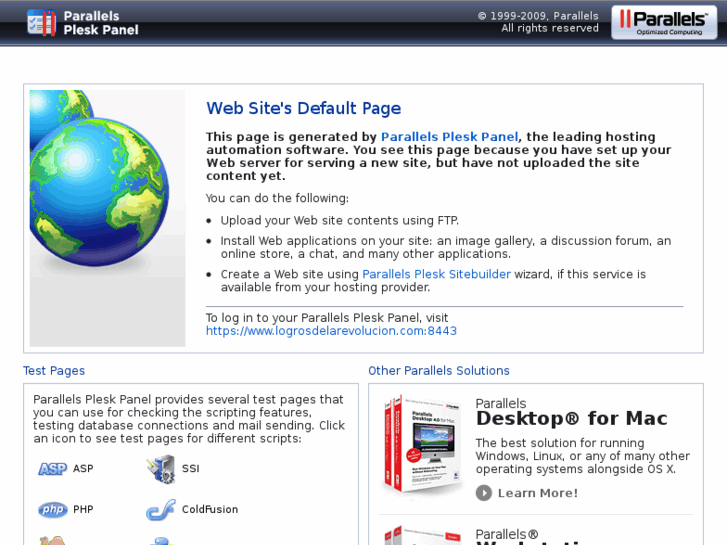This screenshot has height=545, width=727.
Task: Click the ColdFusion label
Action: coord(210,510)
